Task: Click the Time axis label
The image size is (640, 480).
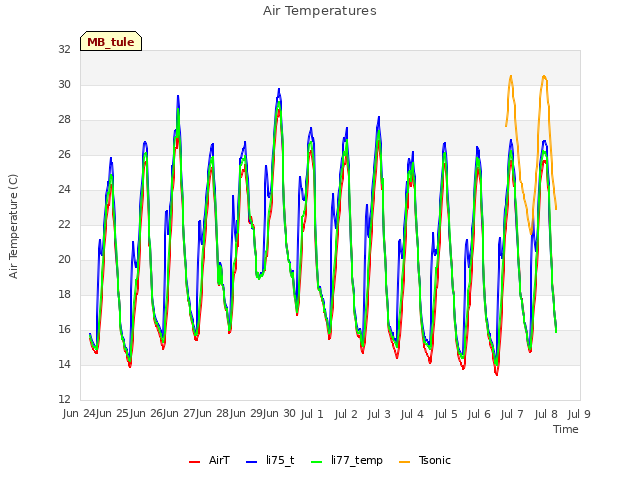Action: (566, 429)
